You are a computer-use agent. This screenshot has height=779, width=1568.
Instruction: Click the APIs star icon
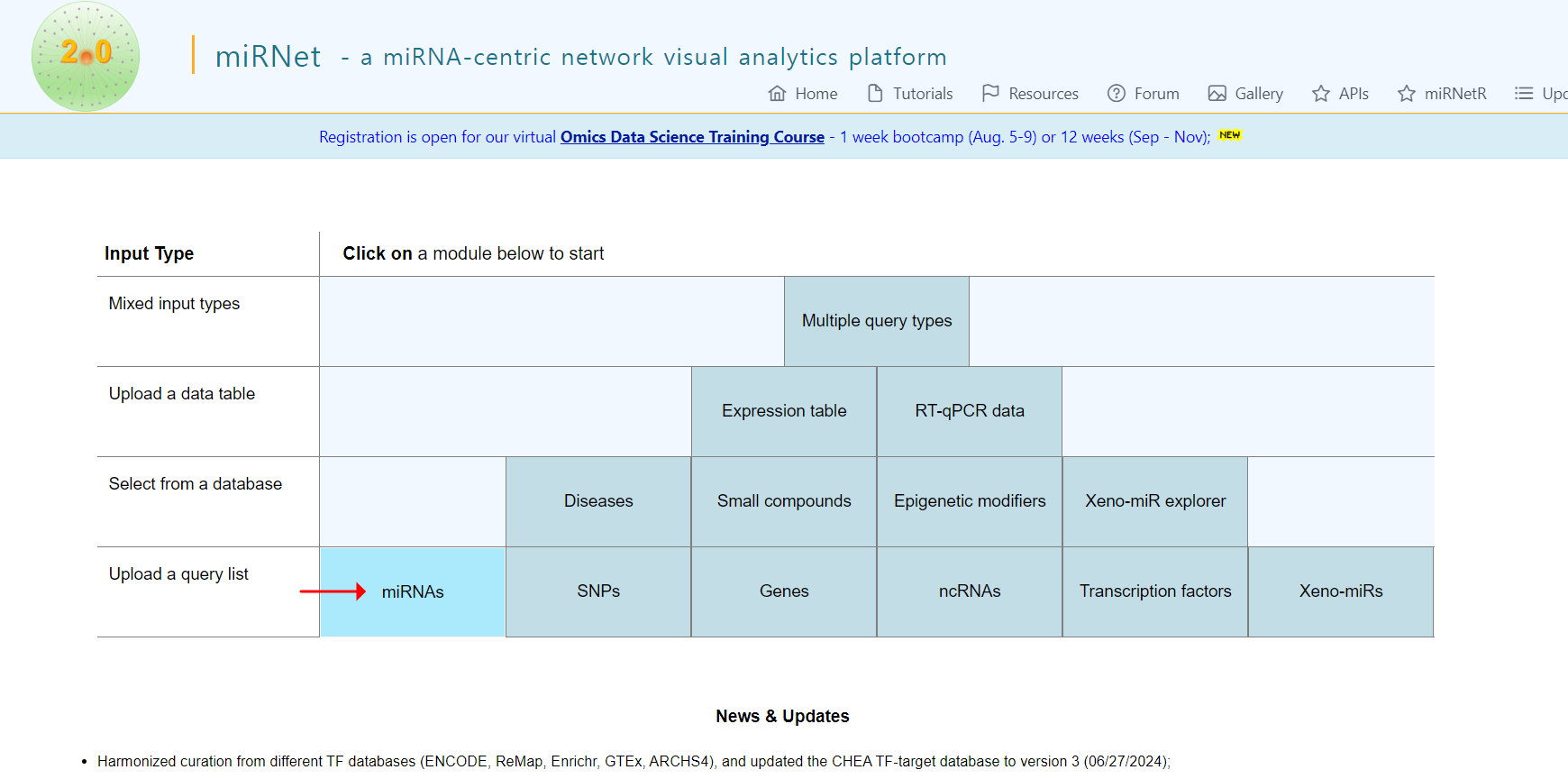[x=1321, y=93]
